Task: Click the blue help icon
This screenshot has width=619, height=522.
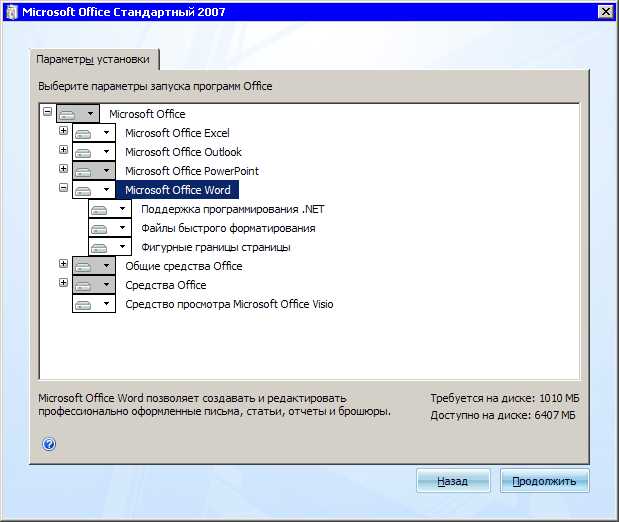Action: tap(49, 444)
